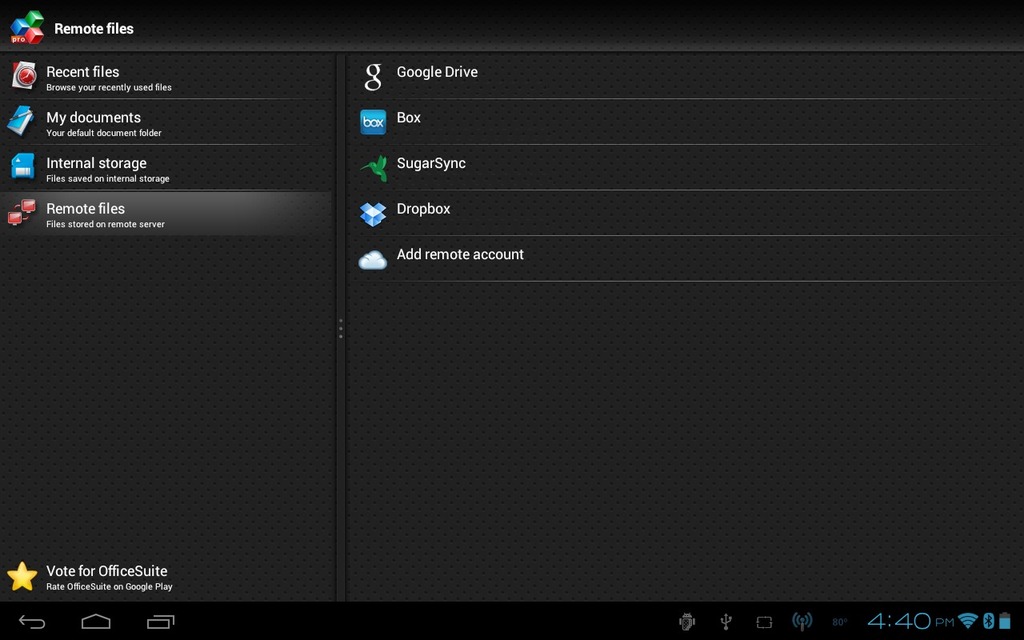Check the battery level icon
The height and width of the screenshot is (640, 1024).
(x=1005, y=620)
